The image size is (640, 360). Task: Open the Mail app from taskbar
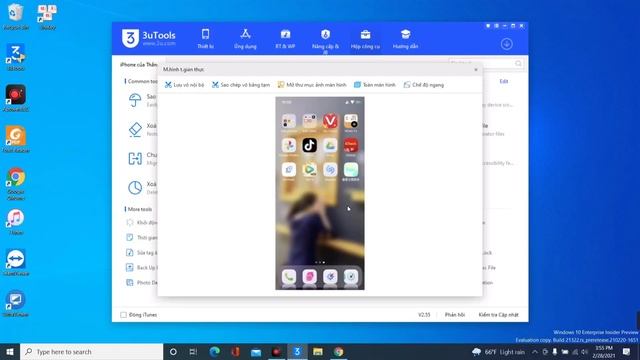pyautogui.click(x=256, y=352)
